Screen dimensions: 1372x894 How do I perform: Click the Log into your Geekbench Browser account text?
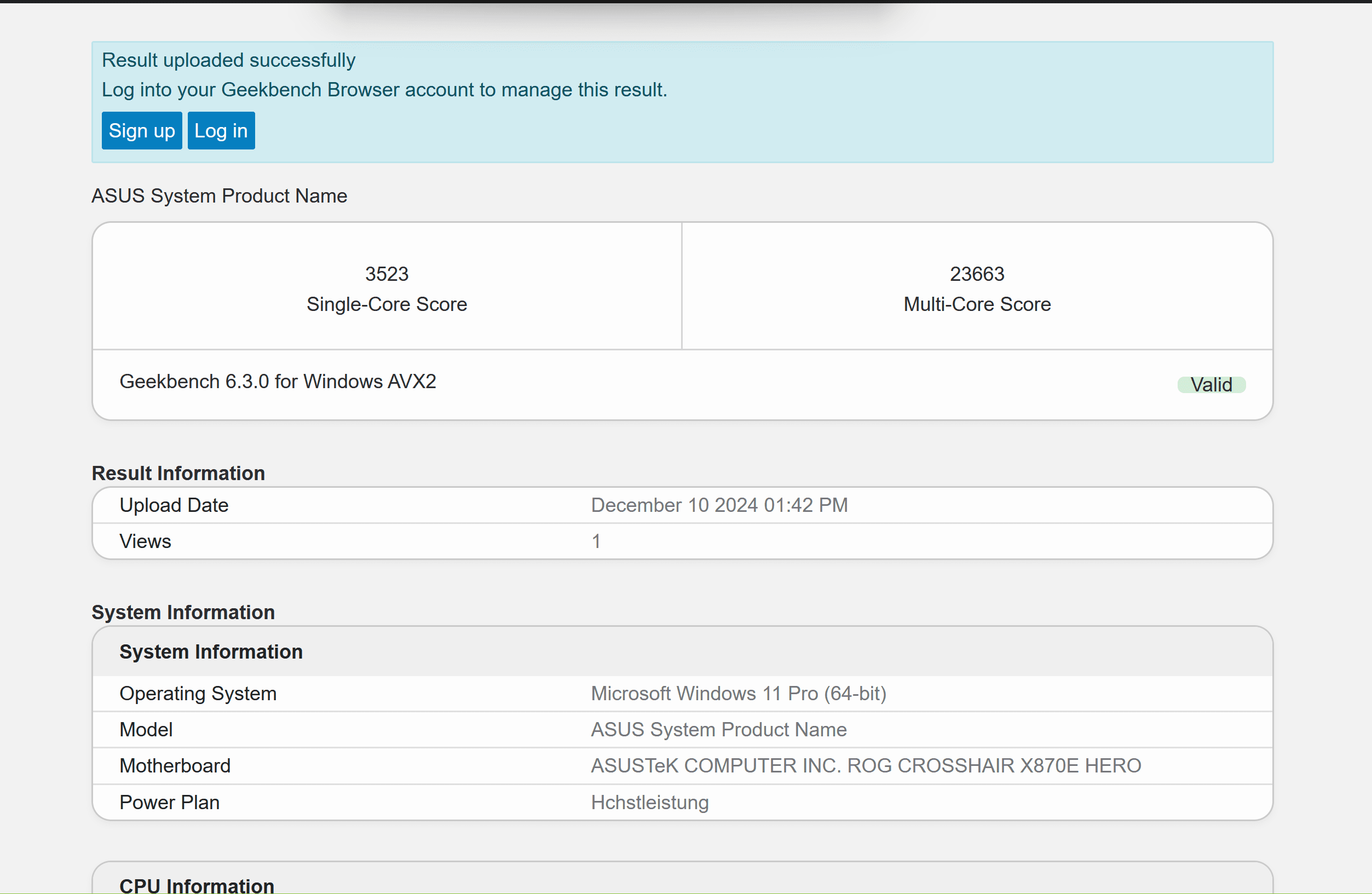tap(384, 90)
